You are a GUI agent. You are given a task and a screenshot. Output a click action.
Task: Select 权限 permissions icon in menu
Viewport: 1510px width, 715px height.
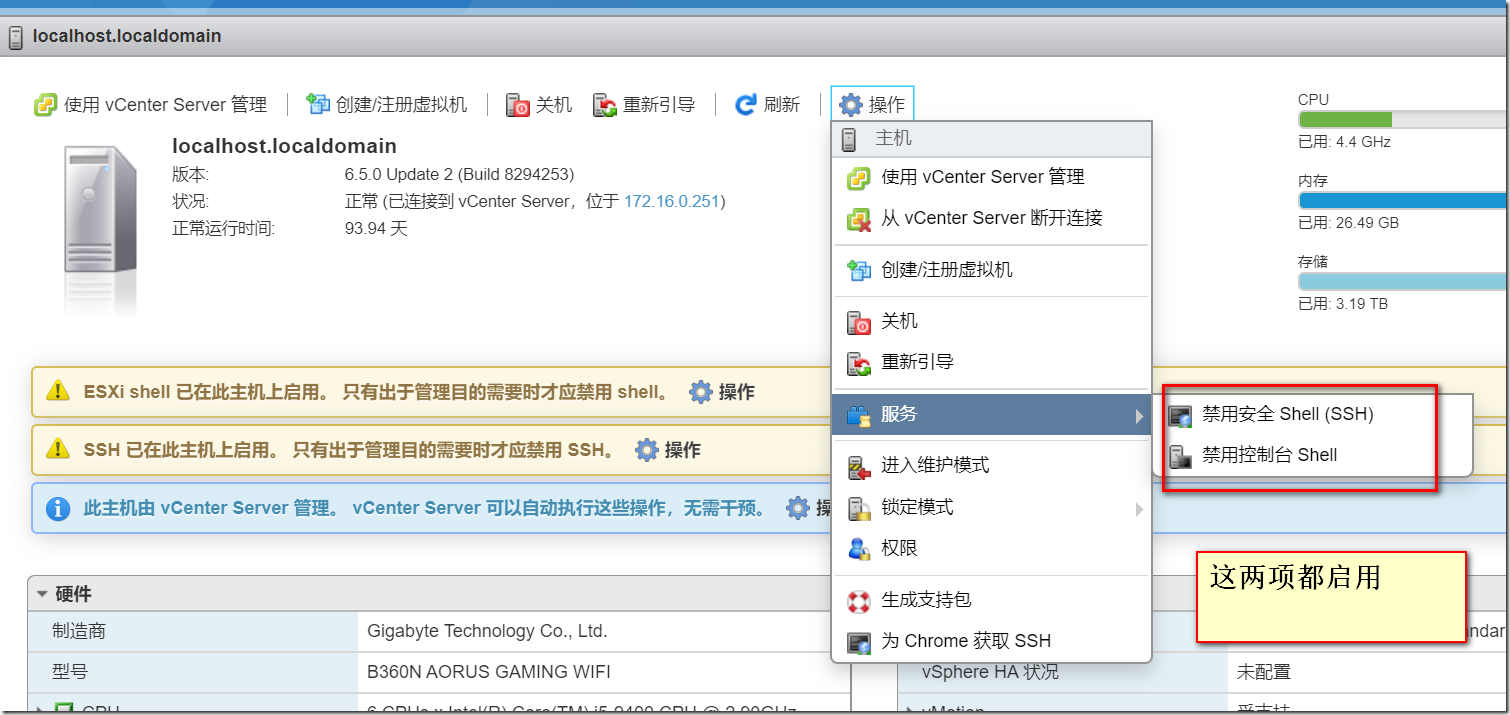tap(859, 549)
